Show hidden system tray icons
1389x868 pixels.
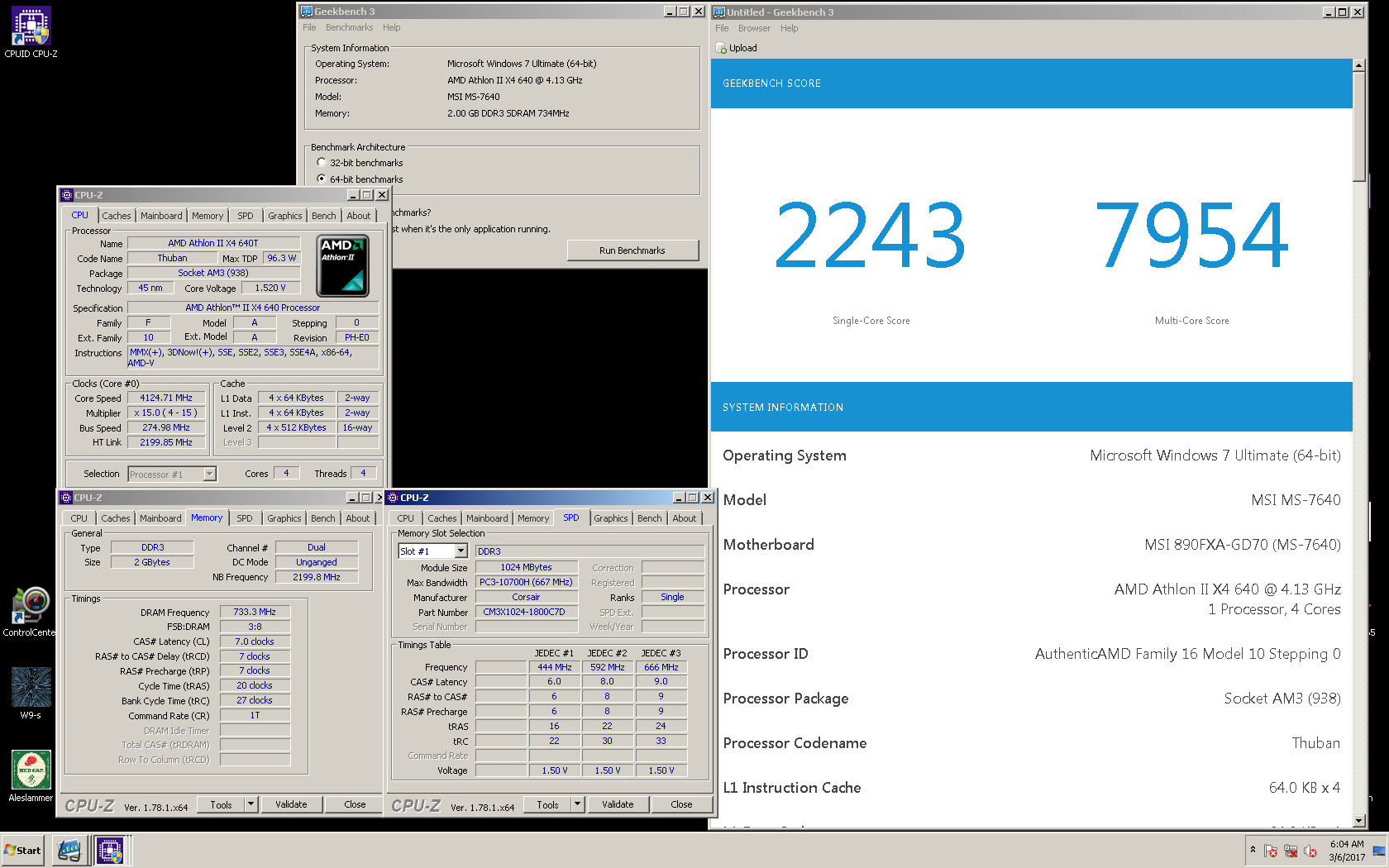[x=1253, y=850]
